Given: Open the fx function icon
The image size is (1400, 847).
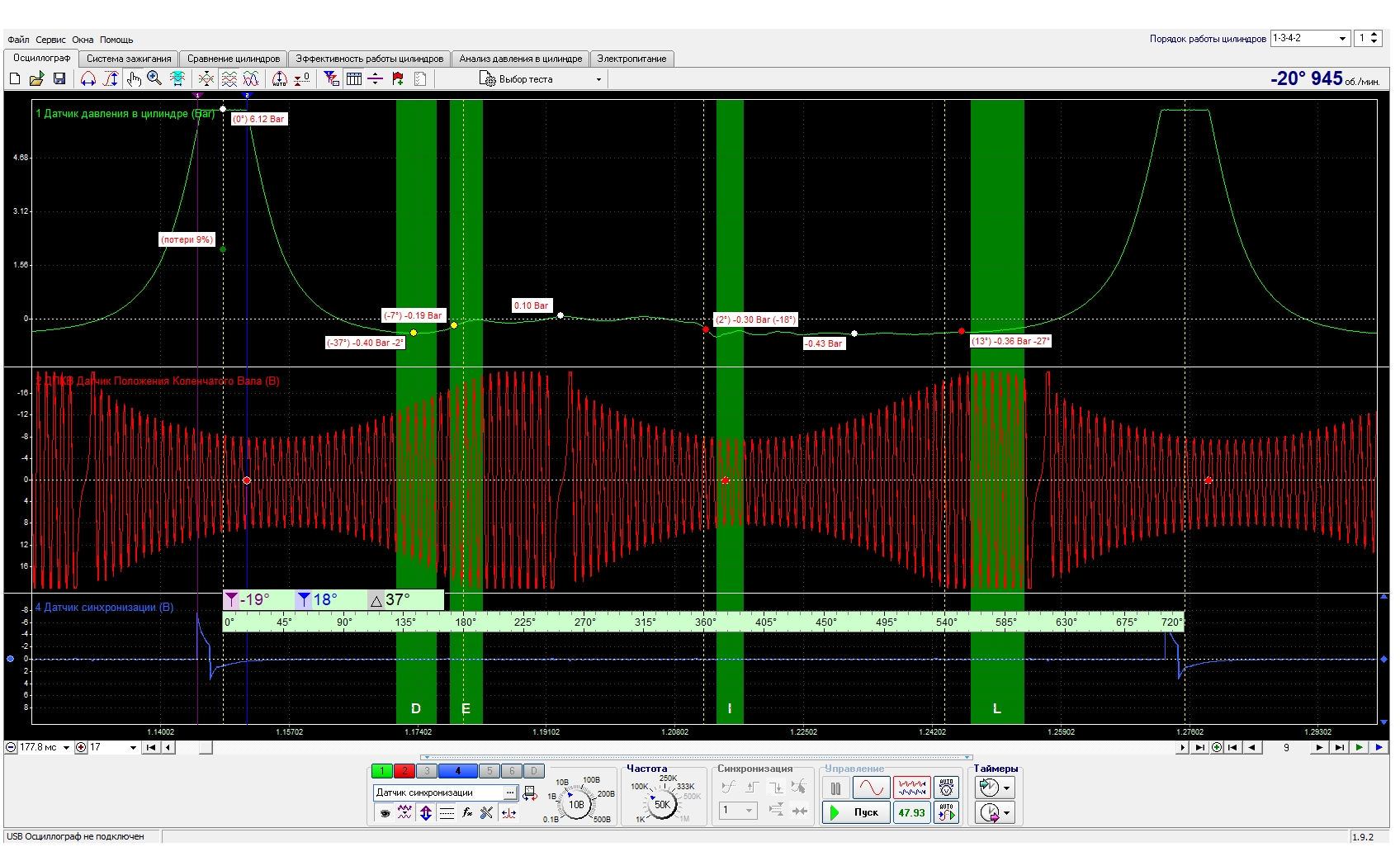Looking at the screenshot, I should [x=467, y=812].
